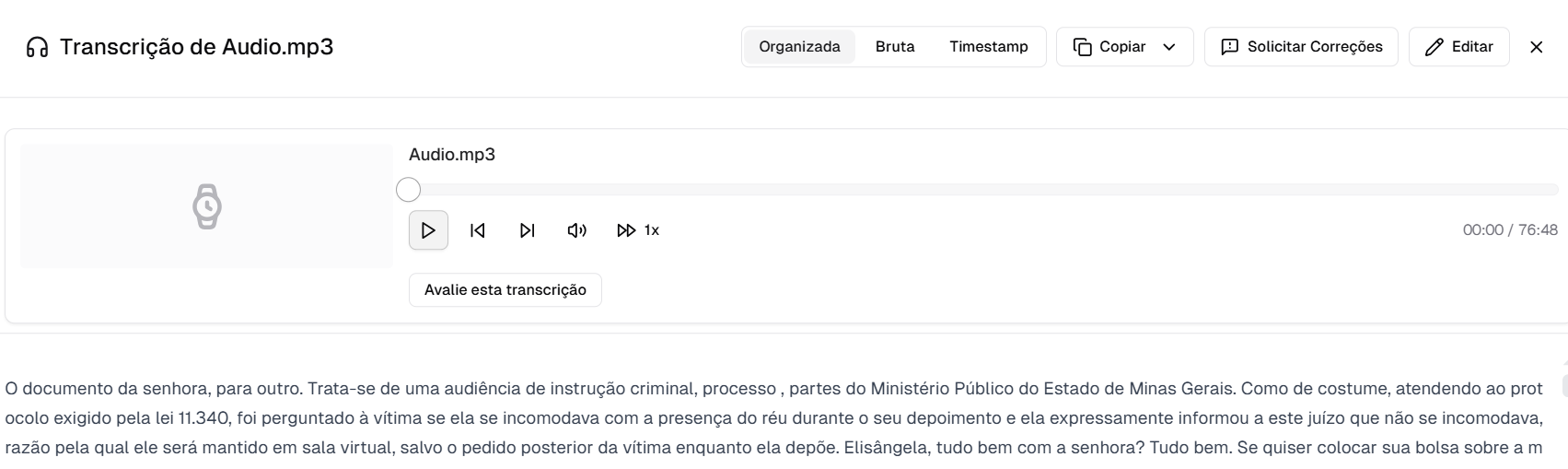The image size is (1568, 469).
Task: Click the 00:00 / 76:48 time display
Action: [1510, 230]
